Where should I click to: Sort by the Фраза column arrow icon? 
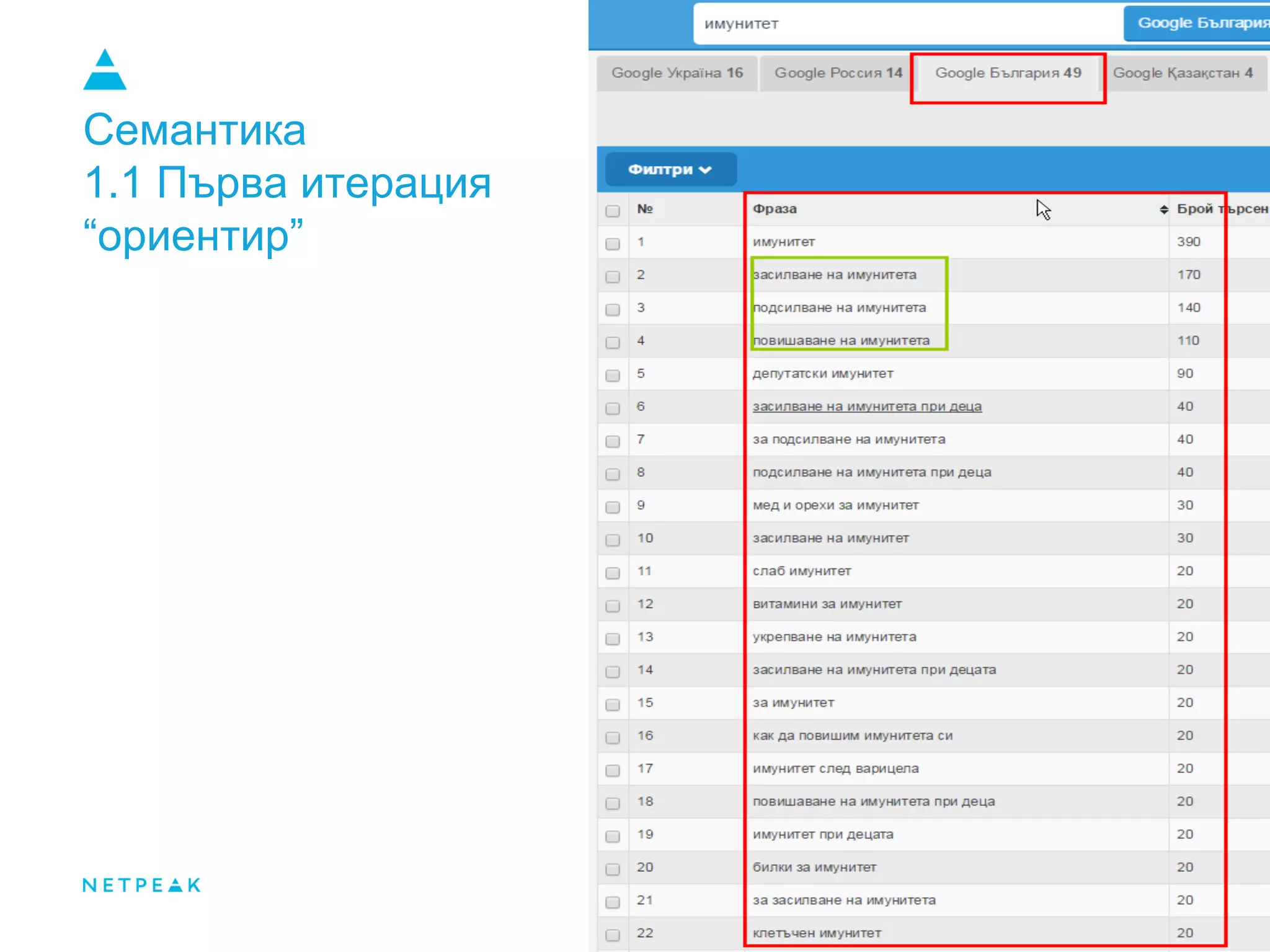(1163, 209)
